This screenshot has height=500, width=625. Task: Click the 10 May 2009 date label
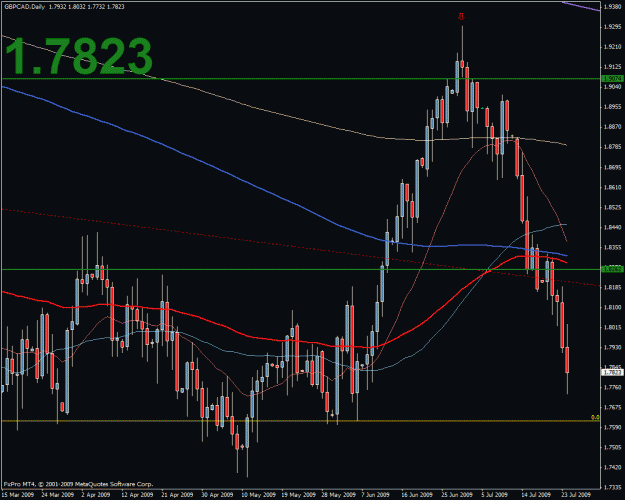[x=257, y=495]
